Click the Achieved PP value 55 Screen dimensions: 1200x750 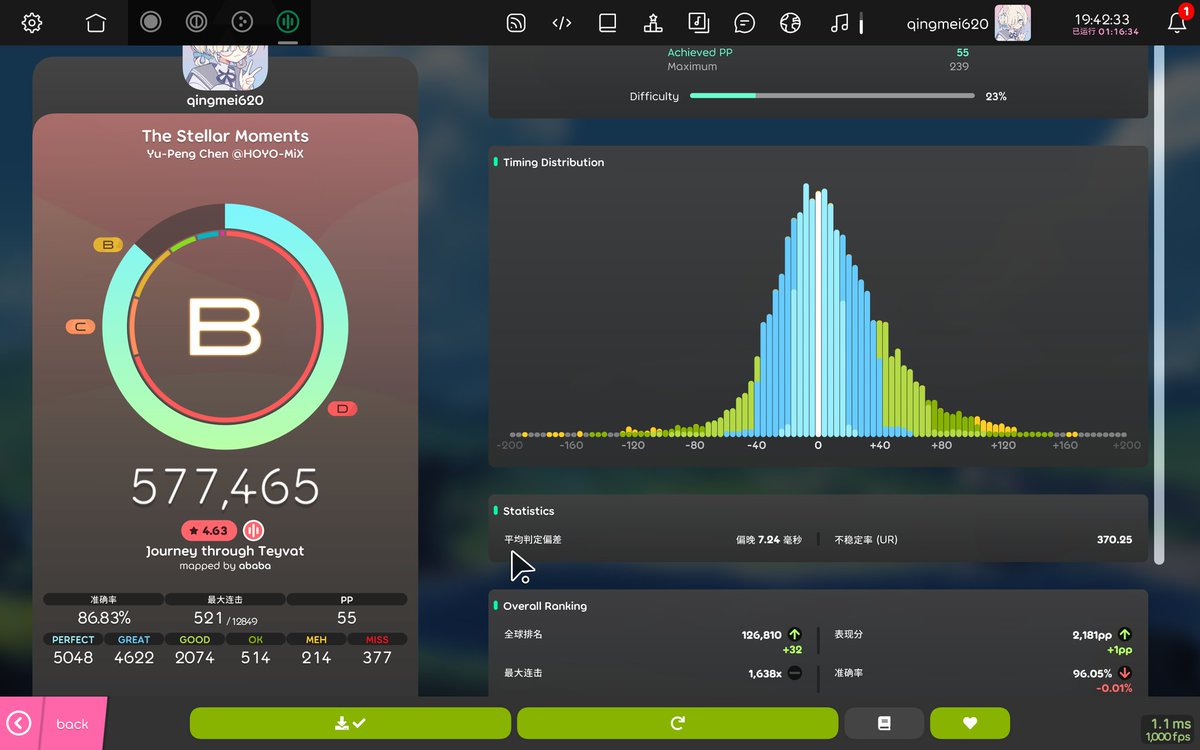(x=962, y=52)
